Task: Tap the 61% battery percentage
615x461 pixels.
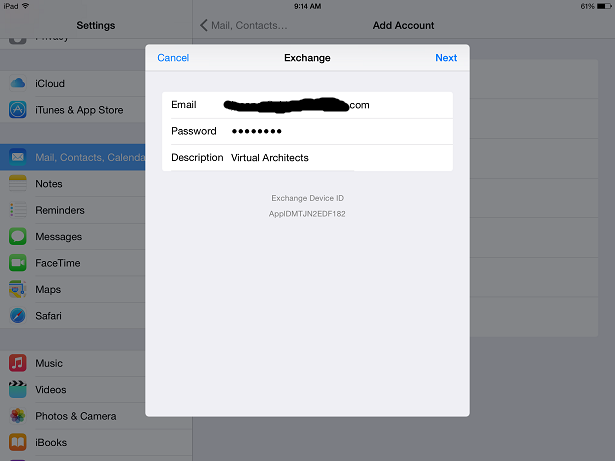Action: 588,6
